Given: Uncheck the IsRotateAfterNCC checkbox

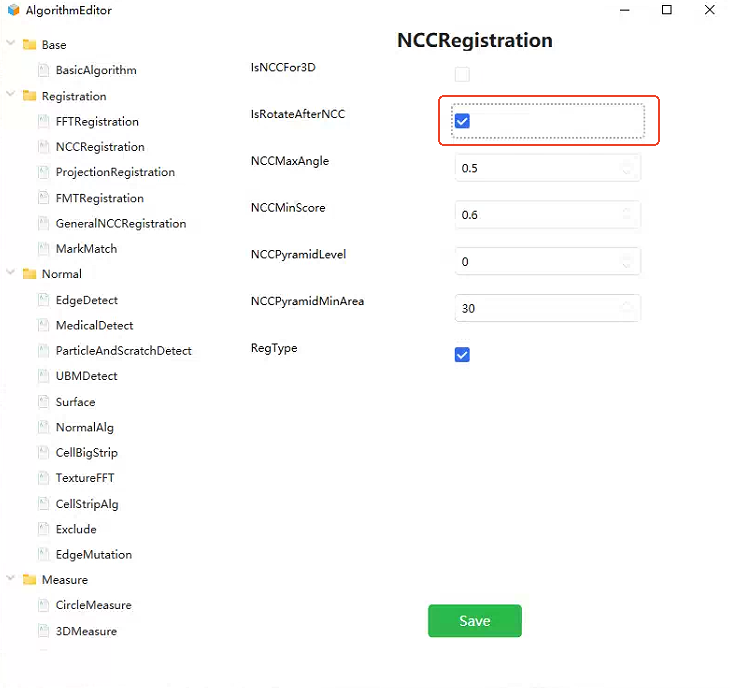Looking at the screenshot, I should [462, 121].
